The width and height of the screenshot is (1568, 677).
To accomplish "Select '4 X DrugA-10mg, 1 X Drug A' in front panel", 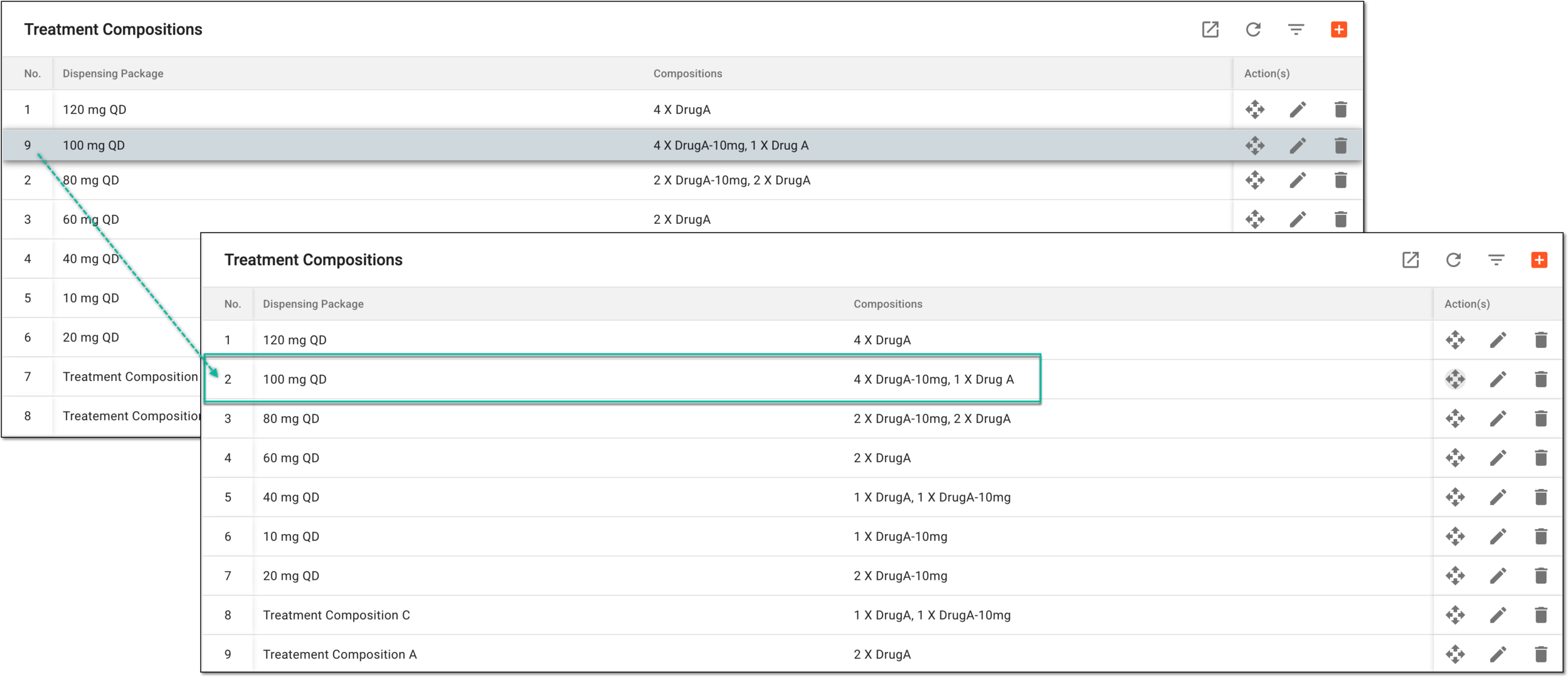I will 933,379.
